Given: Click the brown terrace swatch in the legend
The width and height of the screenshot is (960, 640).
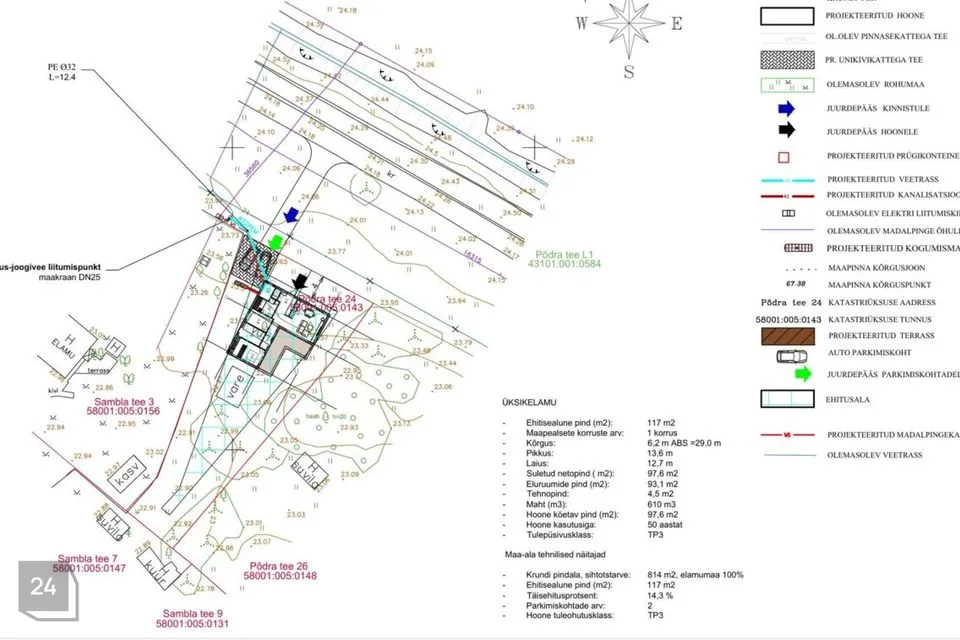Looking at the screenshot, I should click(x=786, y=335).
